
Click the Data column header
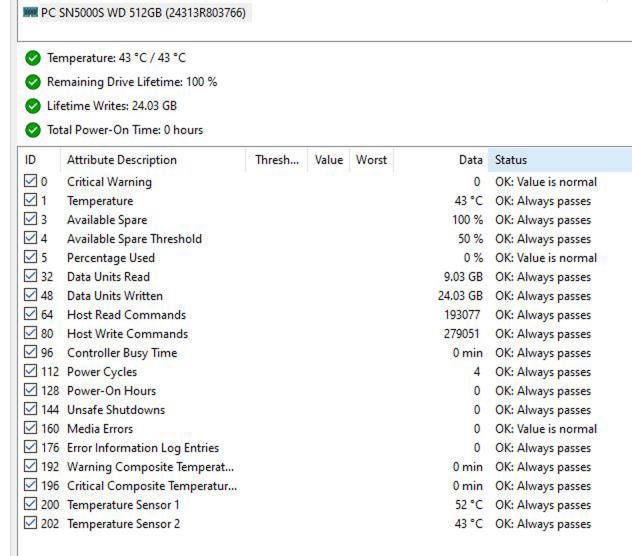tap(441, 160)
